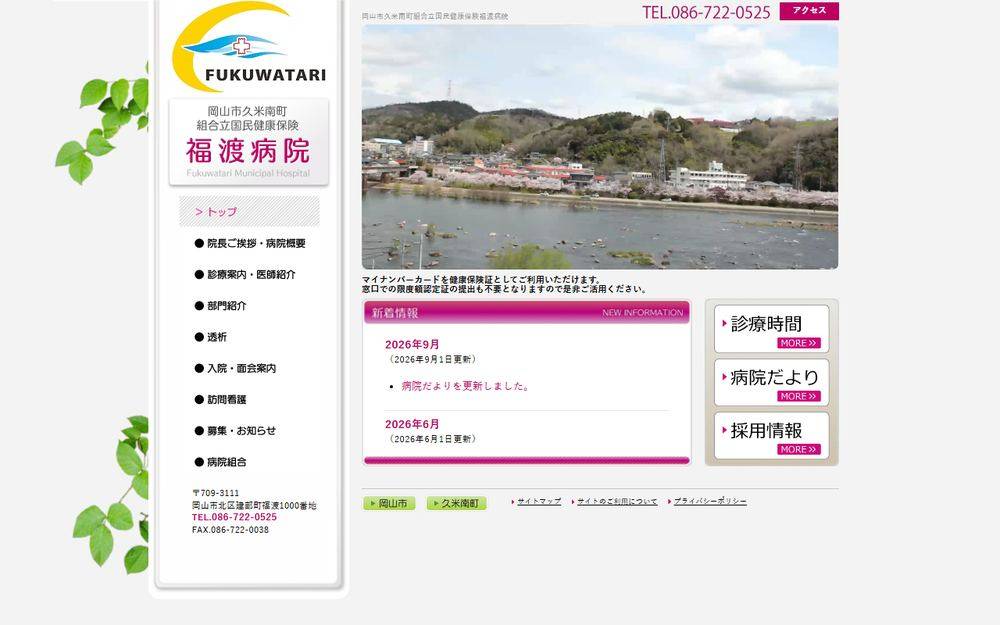Open the 部門紹介 menu item
The width and height of the screenshot is (1000, 625).
(221, 305)
